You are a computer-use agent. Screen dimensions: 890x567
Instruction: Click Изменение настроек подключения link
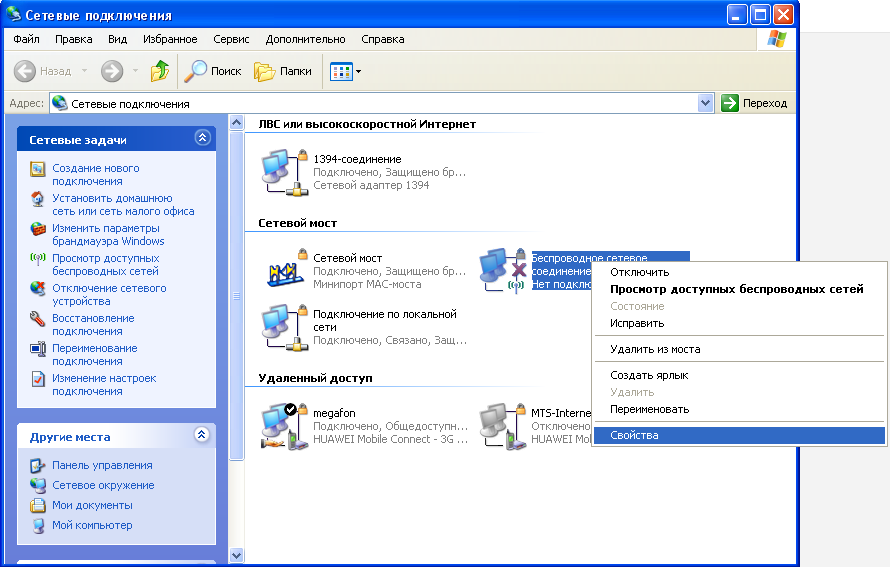pyautogui.click(x=104, y=385)
